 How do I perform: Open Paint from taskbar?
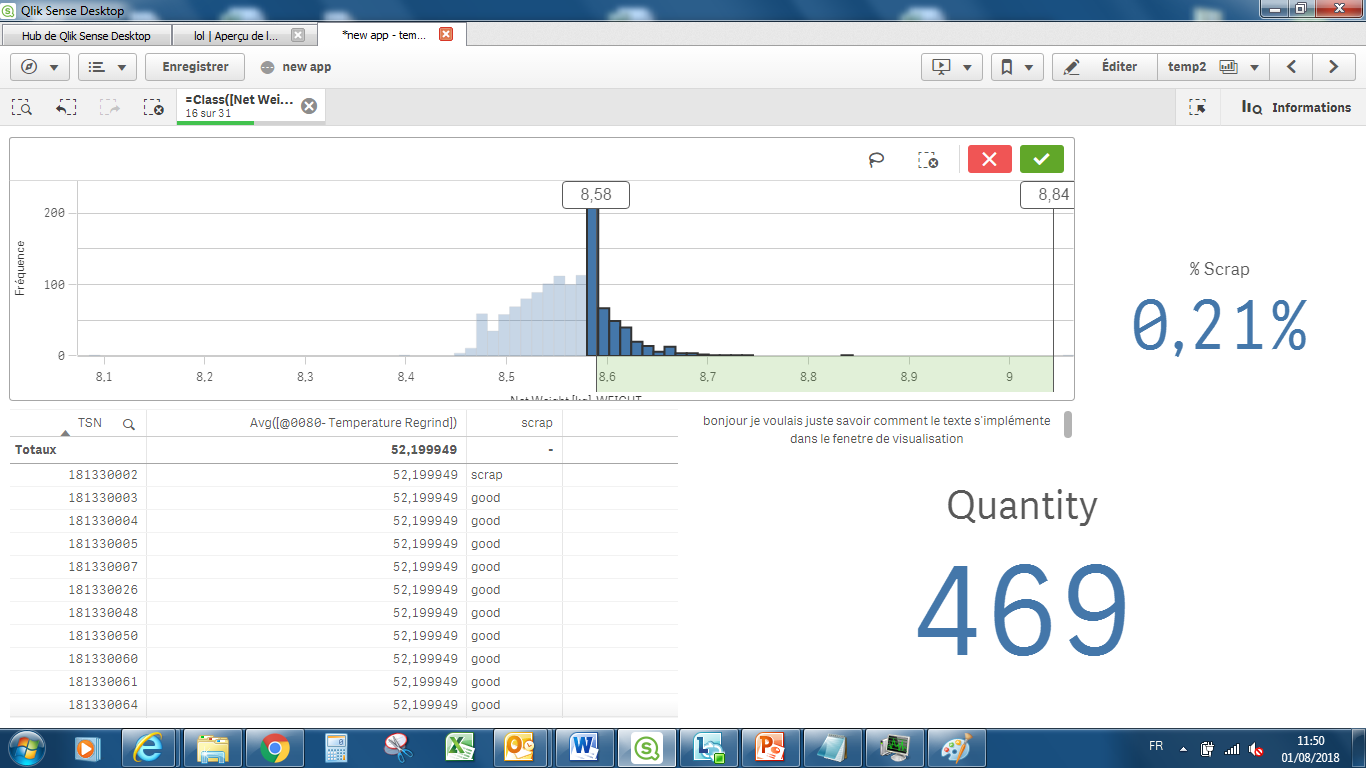pos(956,747)
